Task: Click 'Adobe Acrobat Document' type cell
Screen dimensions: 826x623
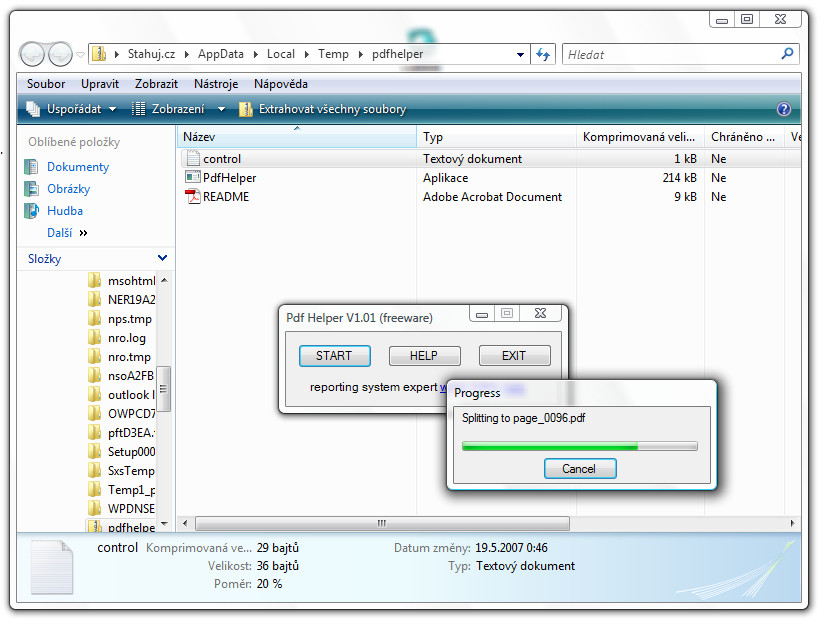Action: click(493, 197)
